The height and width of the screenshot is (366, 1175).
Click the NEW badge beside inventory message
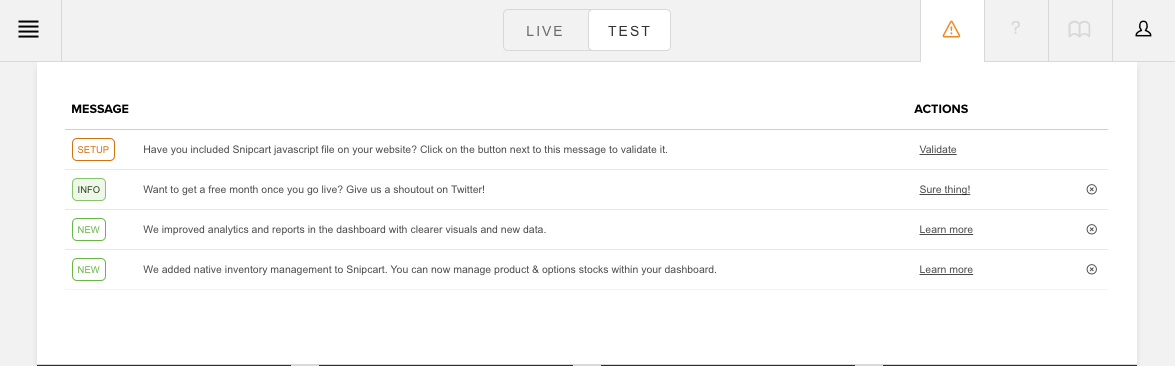pos(88,268)
